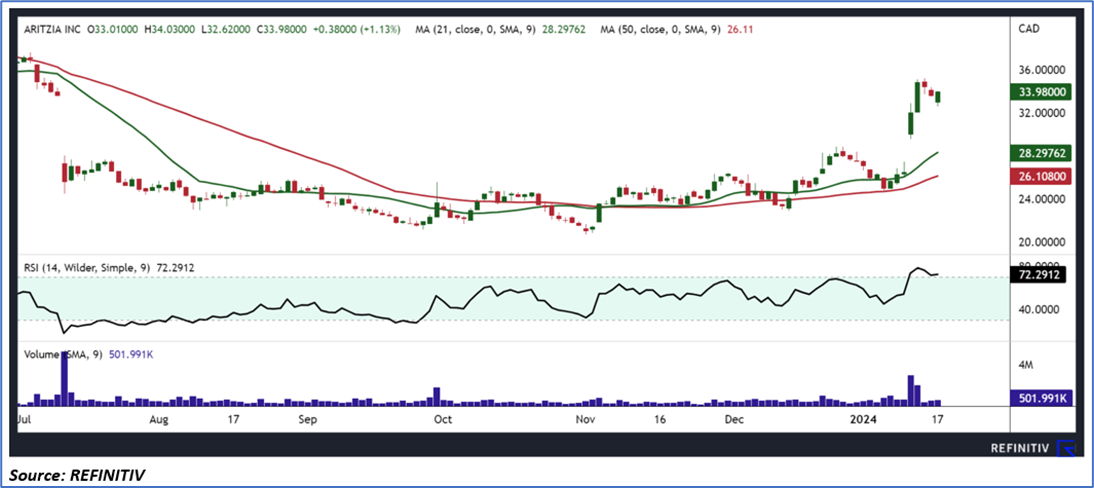
Task: Click the RSI value tag 72.2912
Action: point(1037,276)
